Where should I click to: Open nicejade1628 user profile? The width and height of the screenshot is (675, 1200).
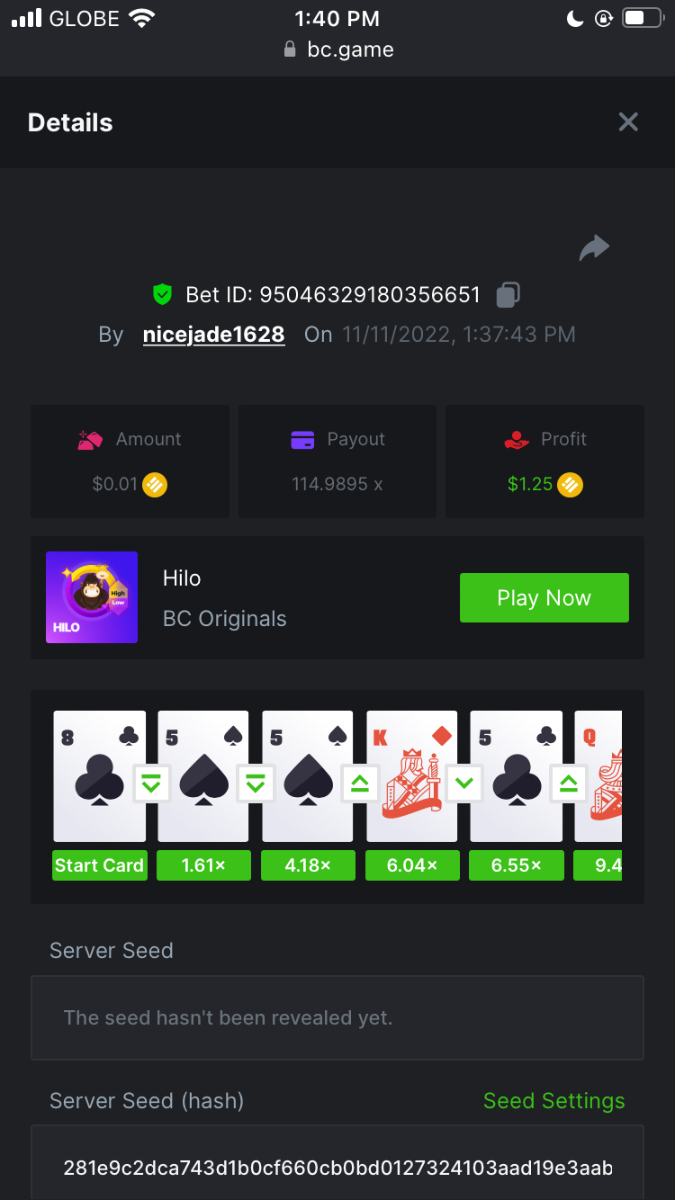214,335
